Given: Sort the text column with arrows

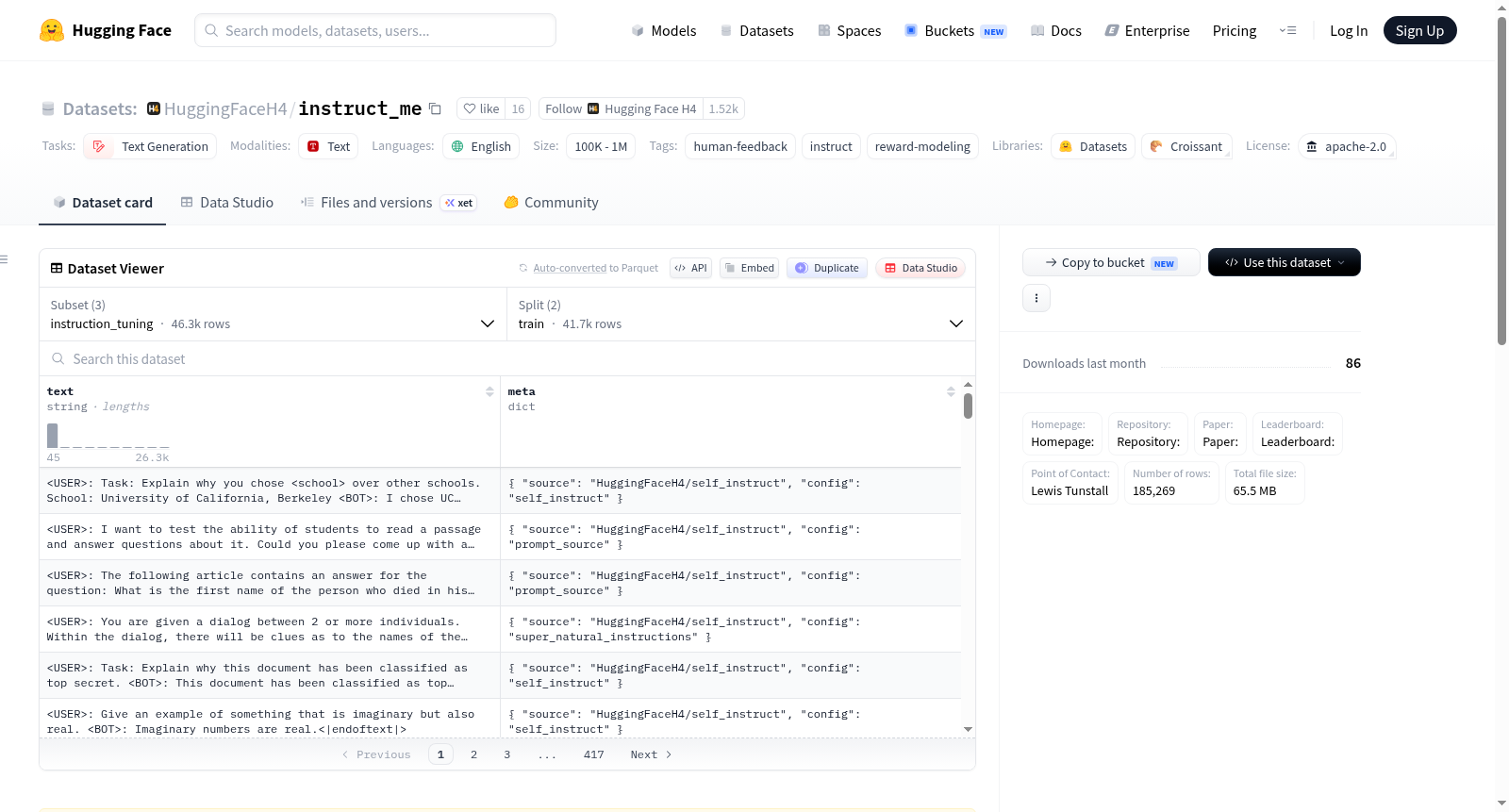Looking at the screenshot, I should pos(489,391).
